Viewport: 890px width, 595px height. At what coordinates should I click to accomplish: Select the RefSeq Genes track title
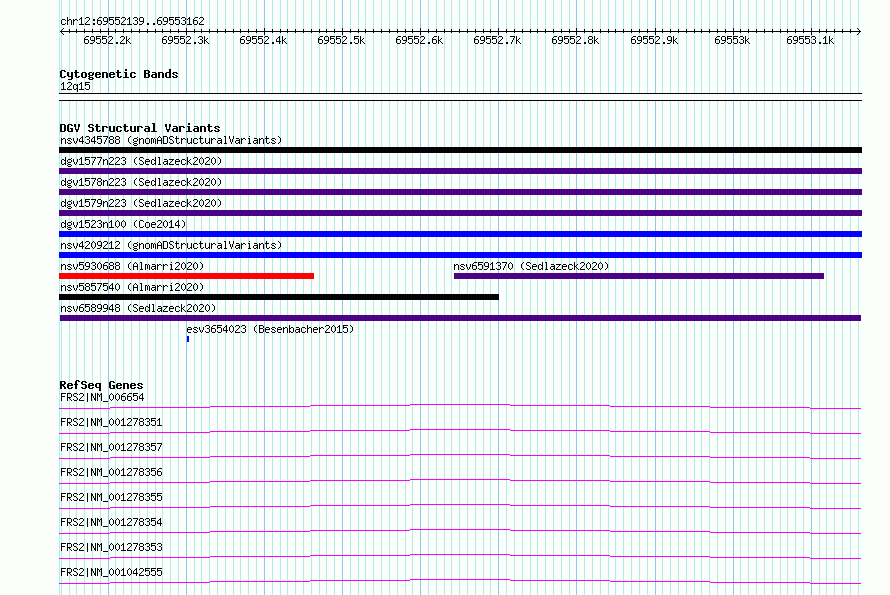[101, 385]
